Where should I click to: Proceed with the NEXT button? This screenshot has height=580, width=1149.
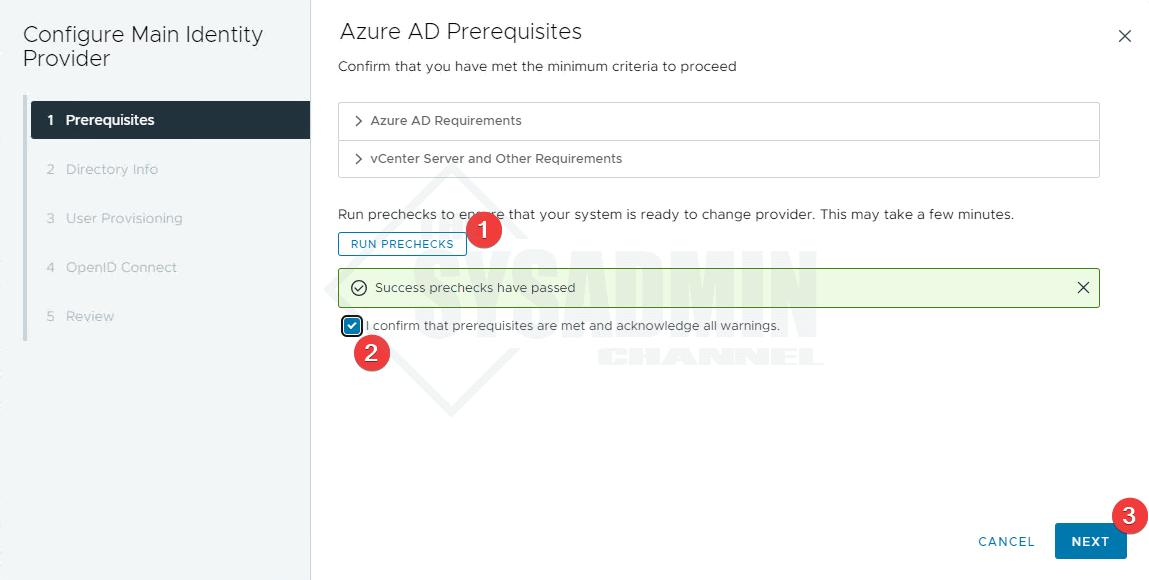[x=1090, y=541]
